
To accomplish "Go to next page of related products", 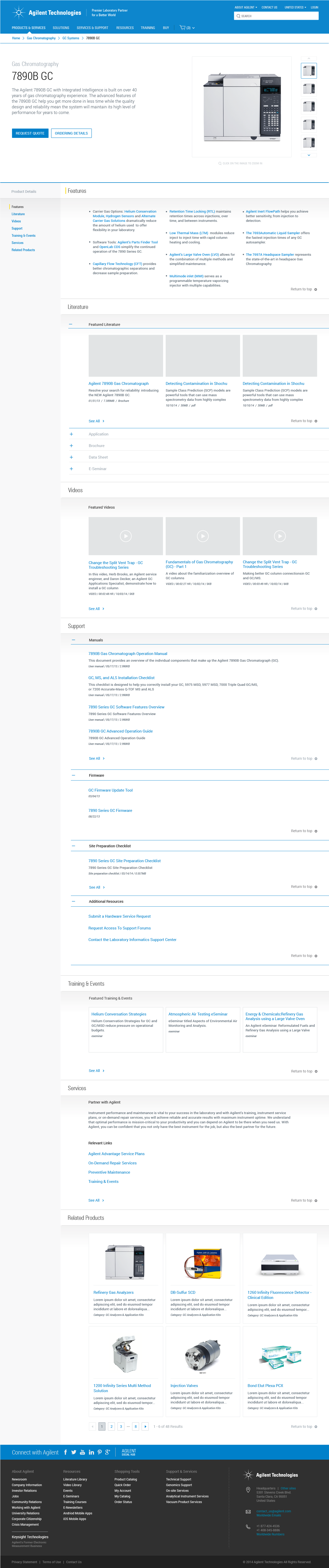I will click(145, 1426).
